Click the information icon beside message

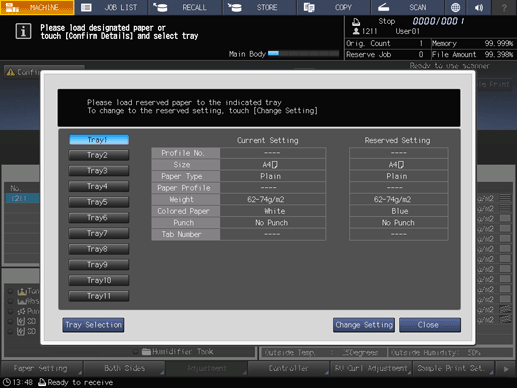23,31
